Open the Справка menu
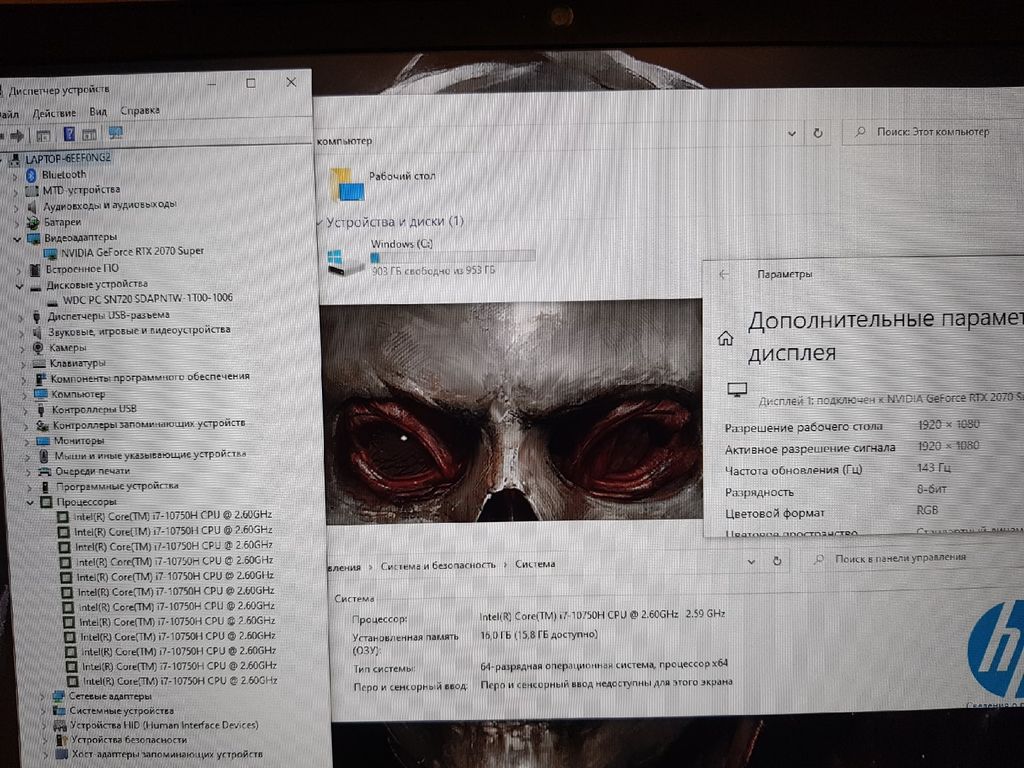Viewport: 1024px width, 768px height. 139,111
